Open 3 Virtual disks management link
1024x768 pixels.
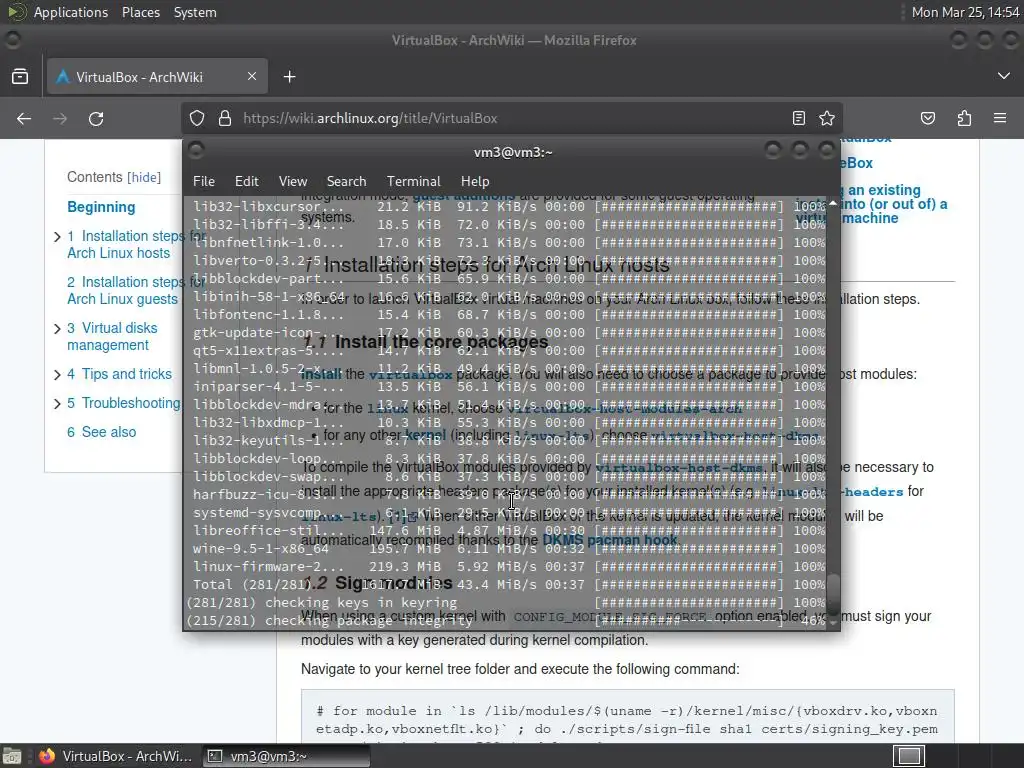[x=112, y=336]
